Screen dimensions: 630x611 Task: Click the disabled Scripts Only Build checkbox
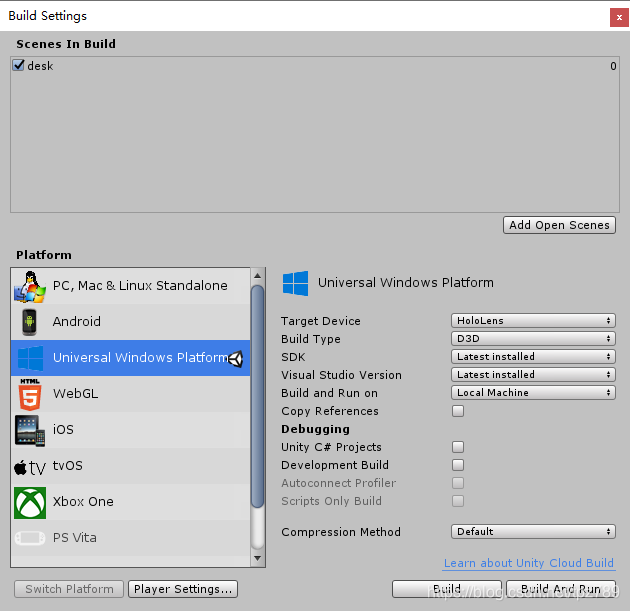pyautogui.click(x=458, y=501)
